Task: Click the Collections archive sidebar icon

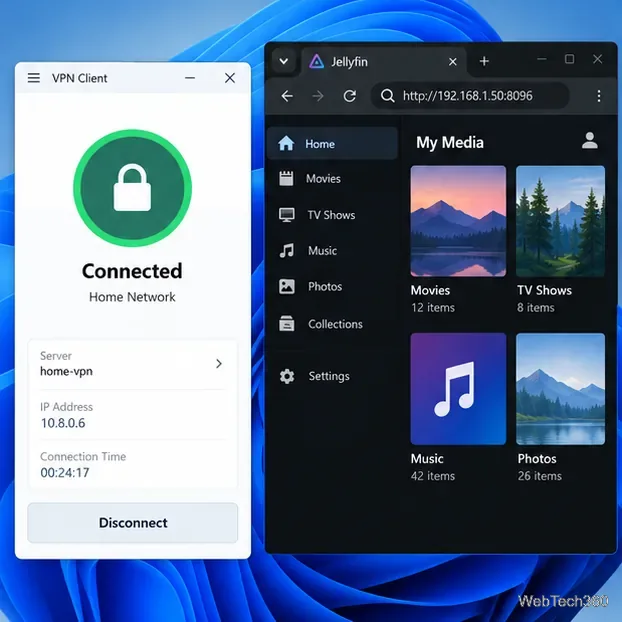Action: (x=286, y=323)
